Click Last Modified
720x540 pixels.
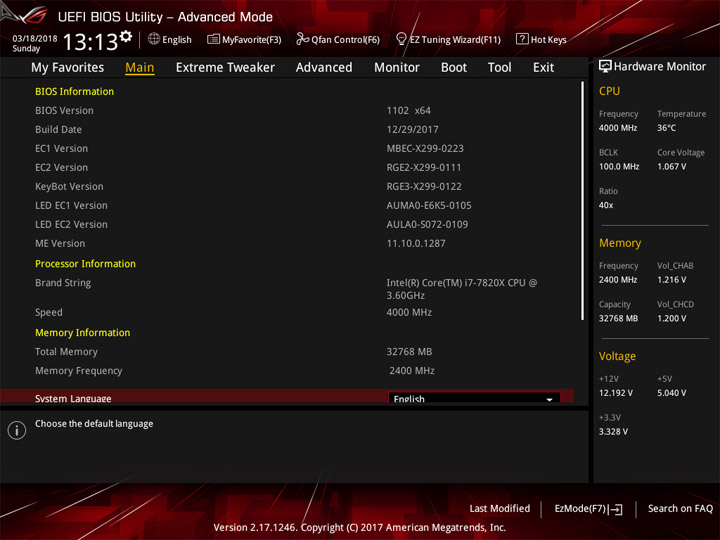[x=500, y=508]
